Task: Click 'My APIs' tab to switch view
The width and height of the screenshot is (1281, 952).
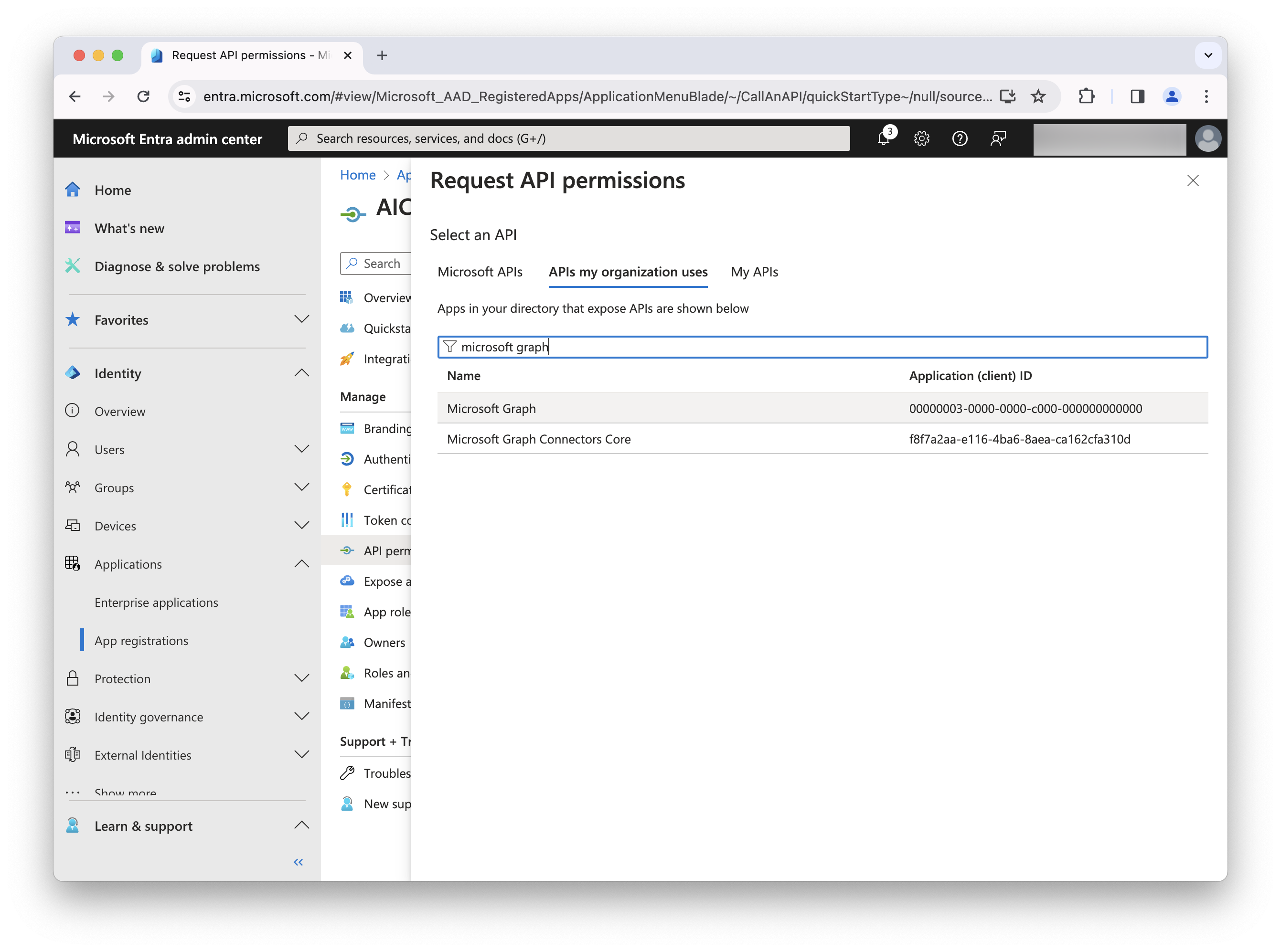Action: click(x=754, y=271)
